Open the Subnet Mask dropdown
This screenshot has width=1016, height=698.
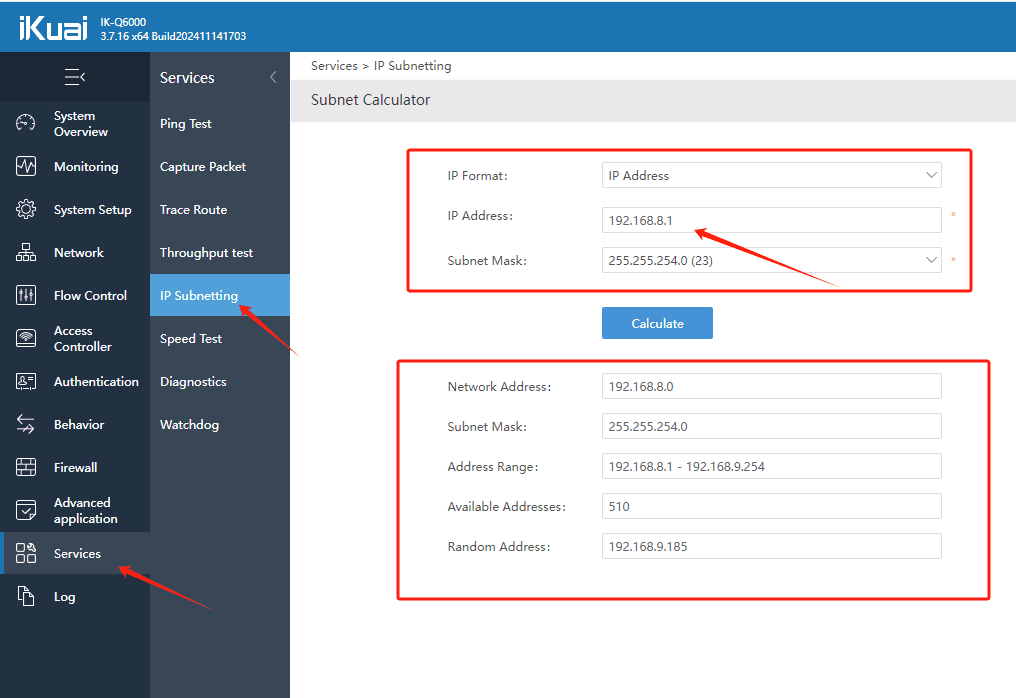(x=771, y=260)
